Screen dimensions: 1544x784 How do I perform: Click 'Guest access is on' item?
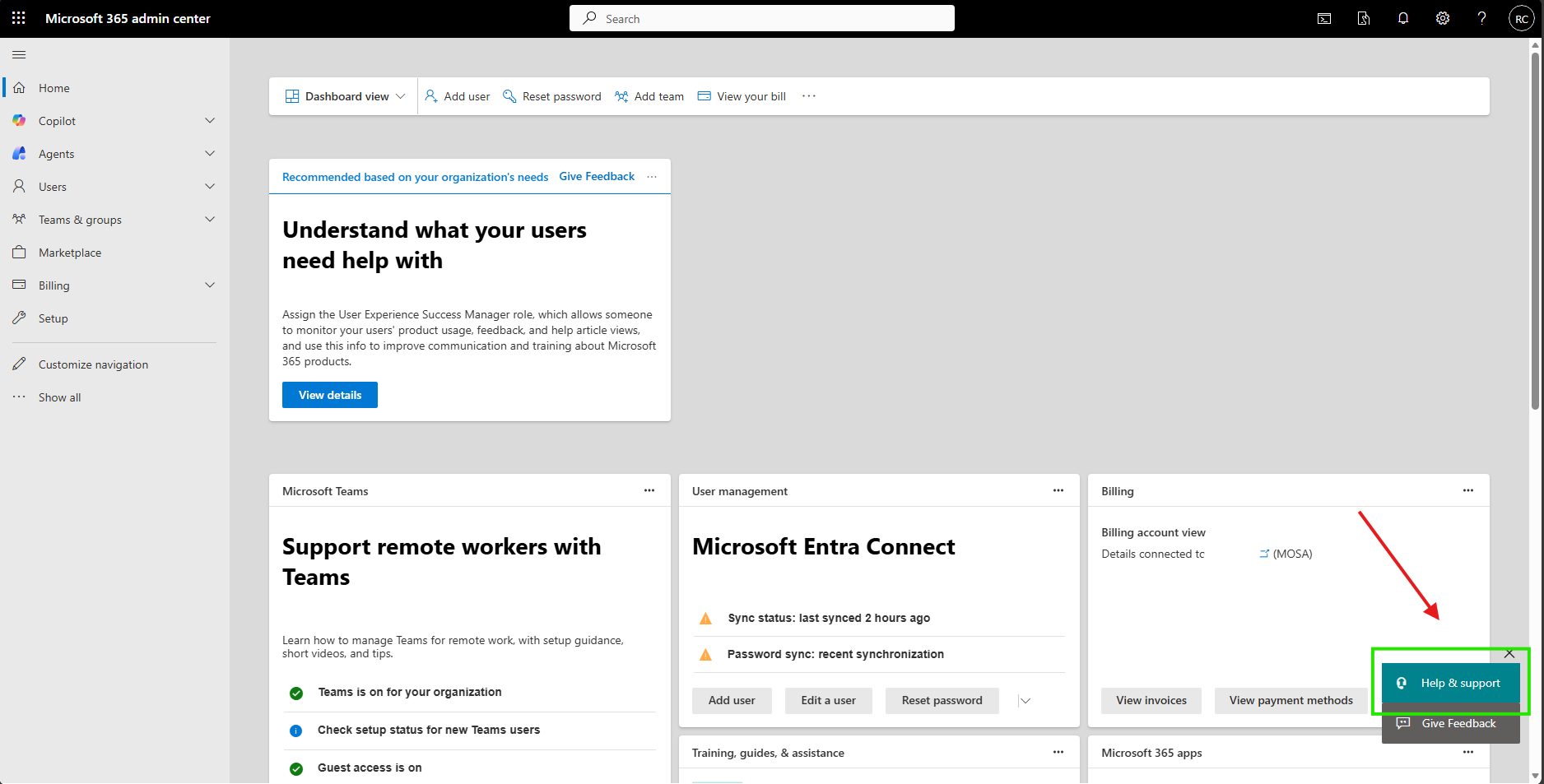tap(370, 768)
